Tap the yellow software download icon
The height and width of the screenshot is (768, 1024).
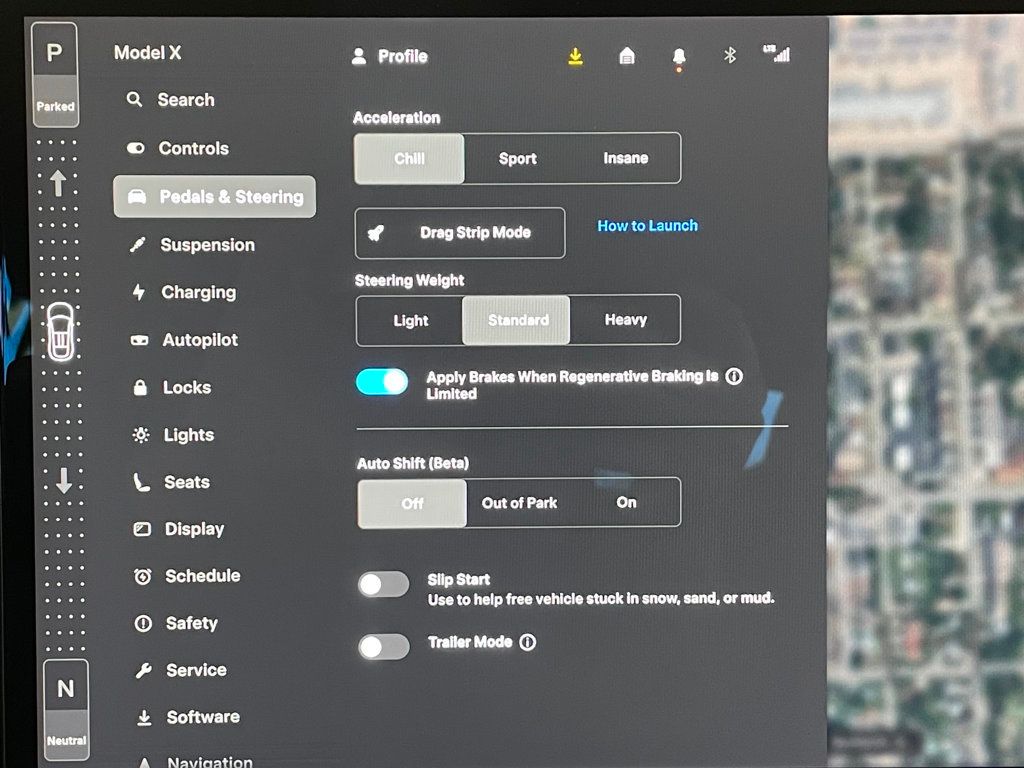click(x=575, y=57)
